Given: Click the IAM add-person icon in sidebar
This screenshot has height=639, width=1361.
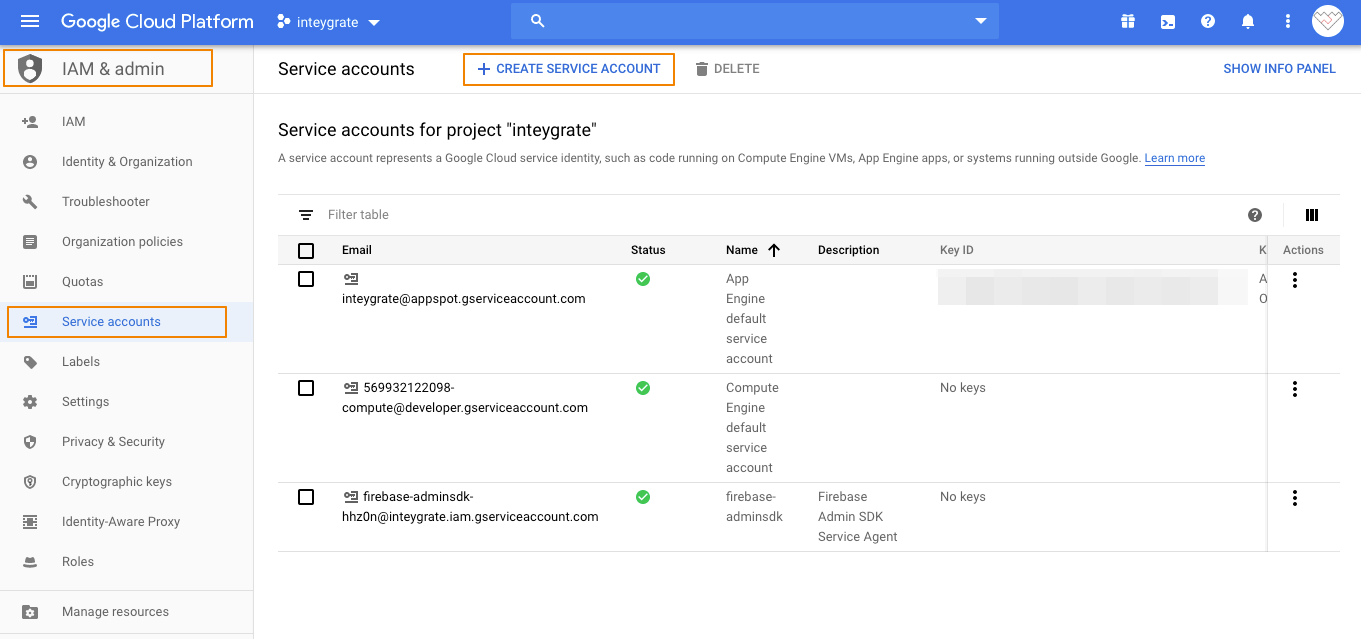Looking at the screenshot, I should [30, 121].
